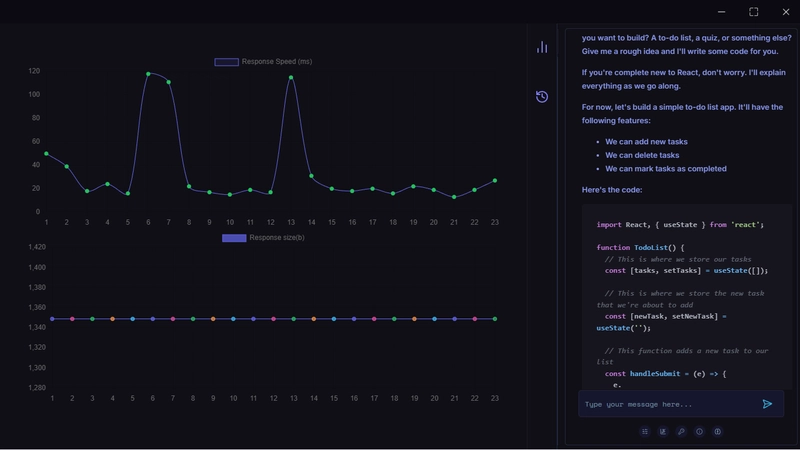
Task: Click the React code block
Action: click(x=686, y=300)
